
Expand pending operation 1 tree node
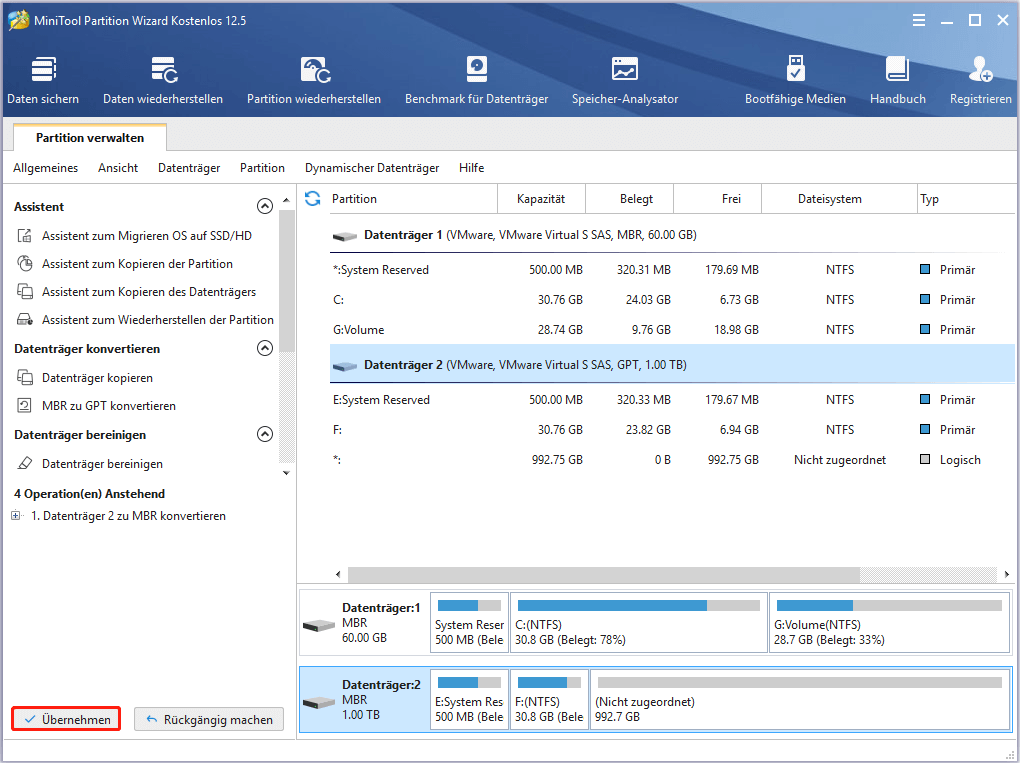coord(16,515)
